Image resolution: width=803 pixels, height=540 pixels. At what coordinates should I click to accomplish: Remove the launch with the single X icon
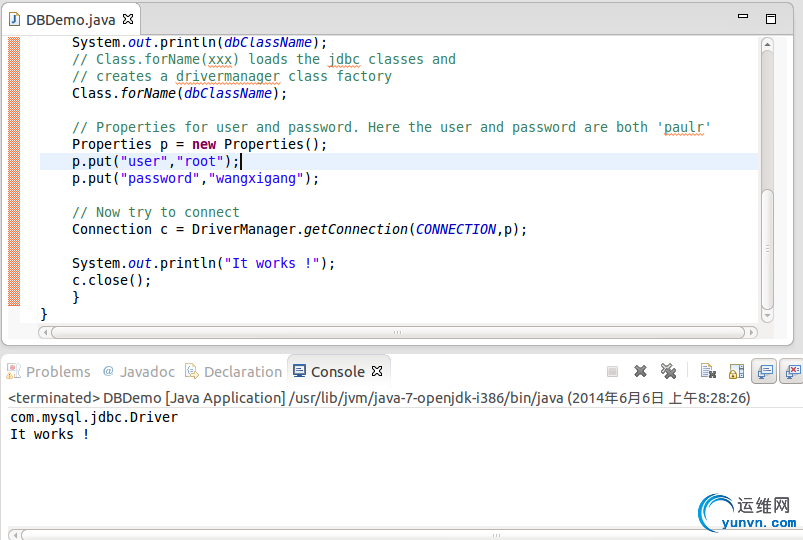click(x=640, y=371)
